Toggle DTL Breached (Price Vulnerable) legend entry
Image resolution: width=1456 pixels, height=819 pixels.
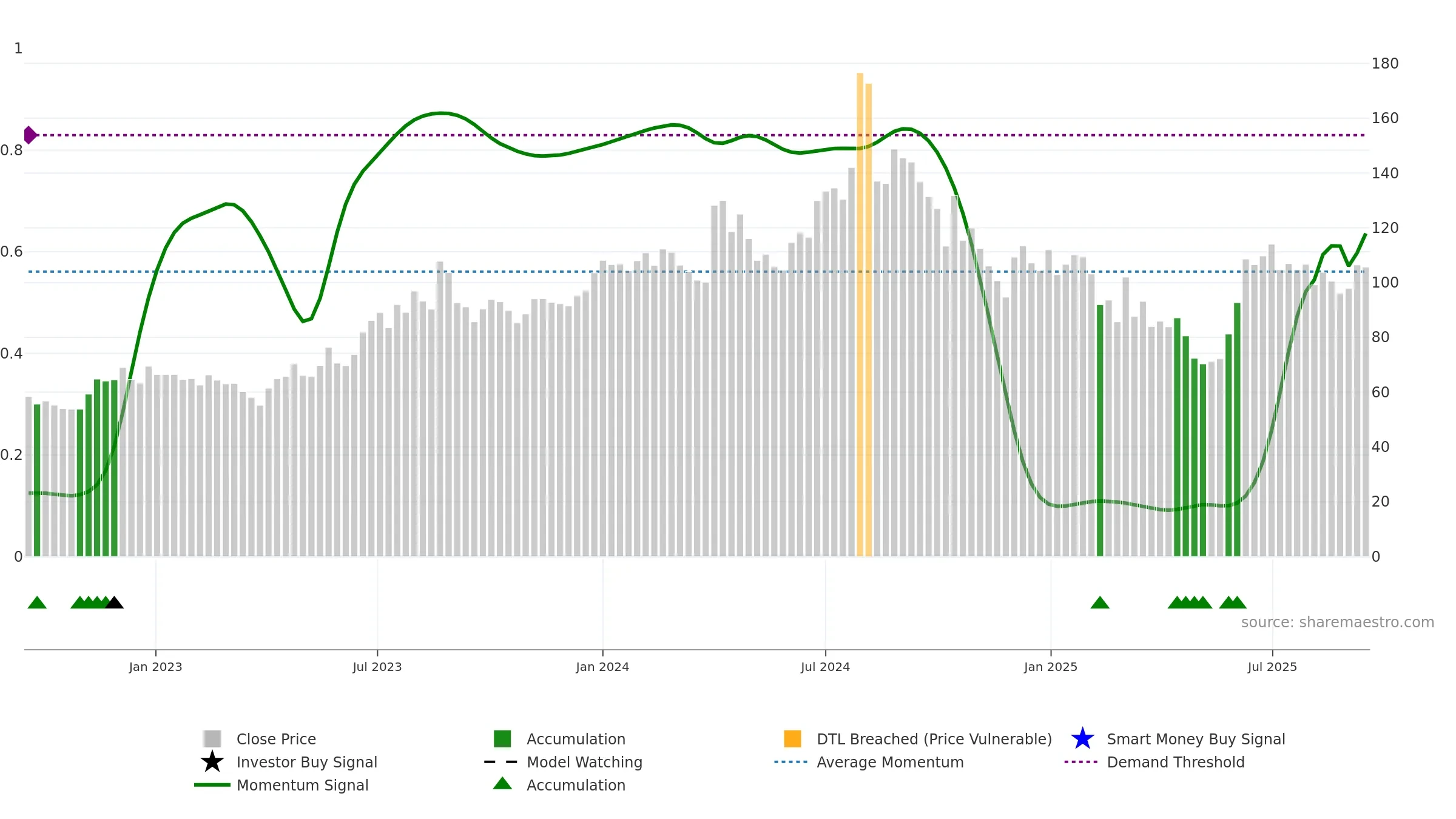pos(934,739)
